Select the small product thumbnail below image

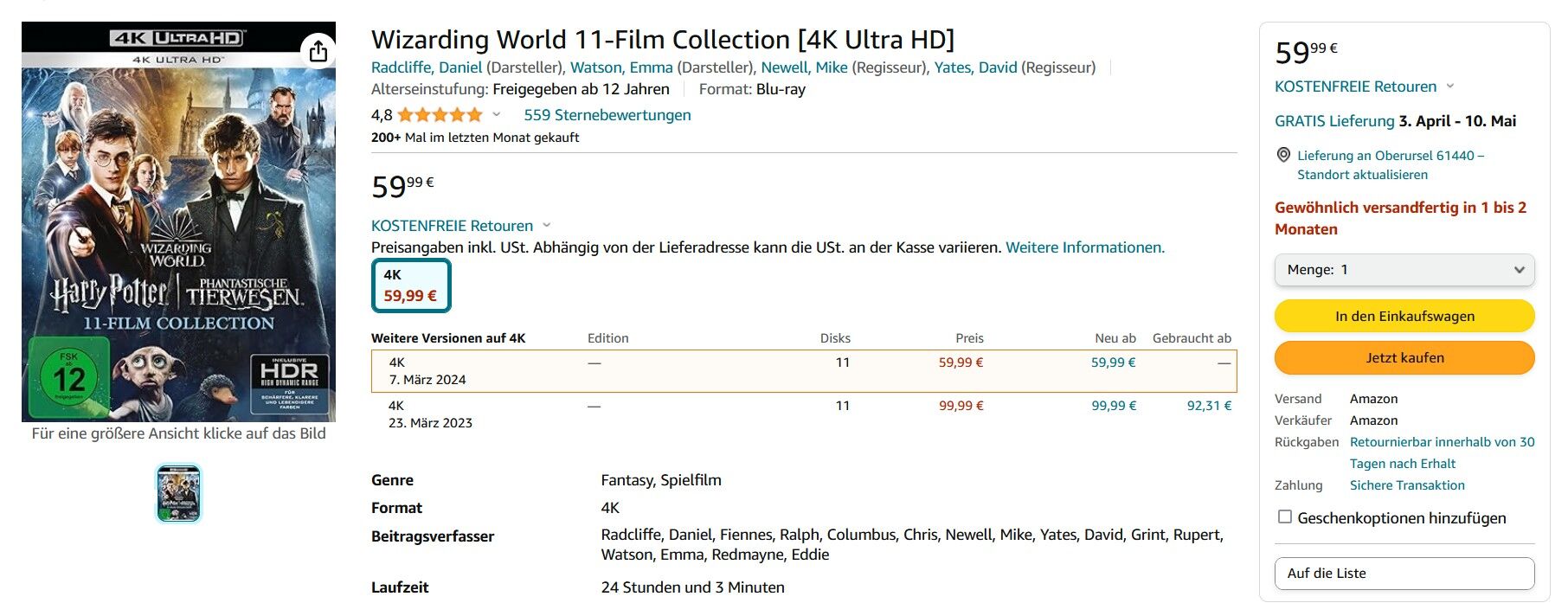click(x=178, y=493)
